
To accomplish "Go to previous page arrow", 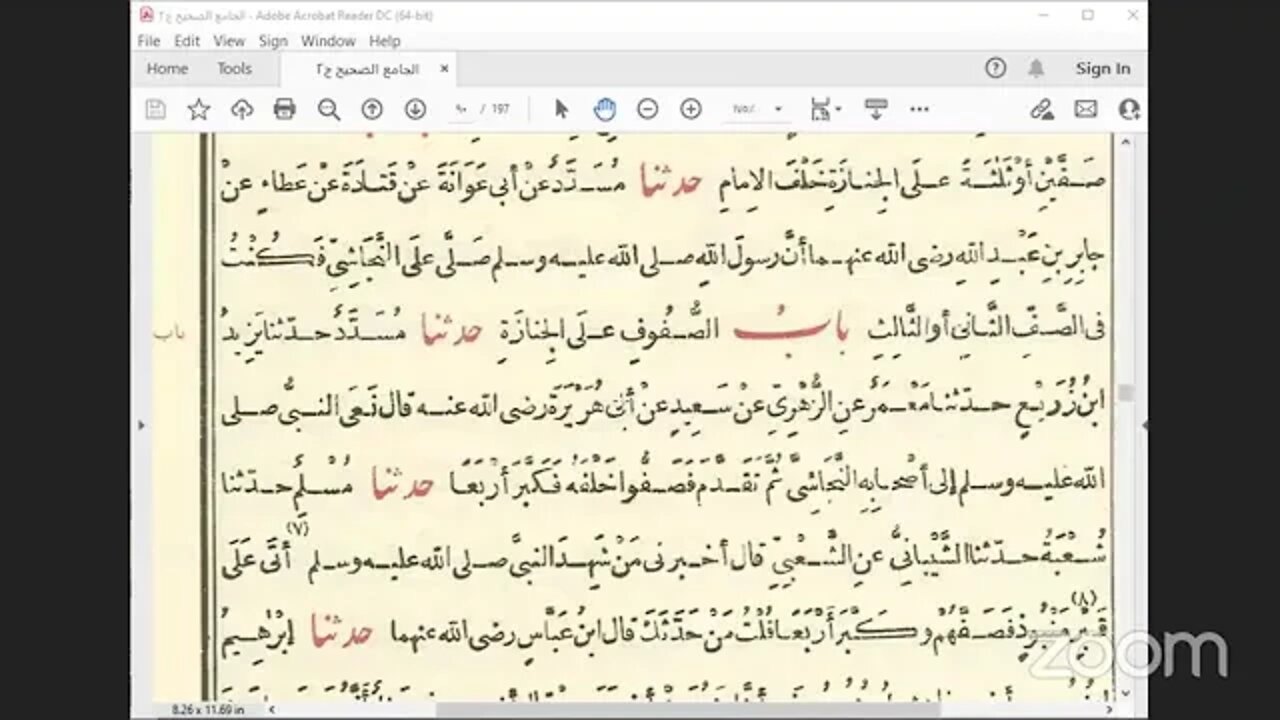I will coord(372,109).
